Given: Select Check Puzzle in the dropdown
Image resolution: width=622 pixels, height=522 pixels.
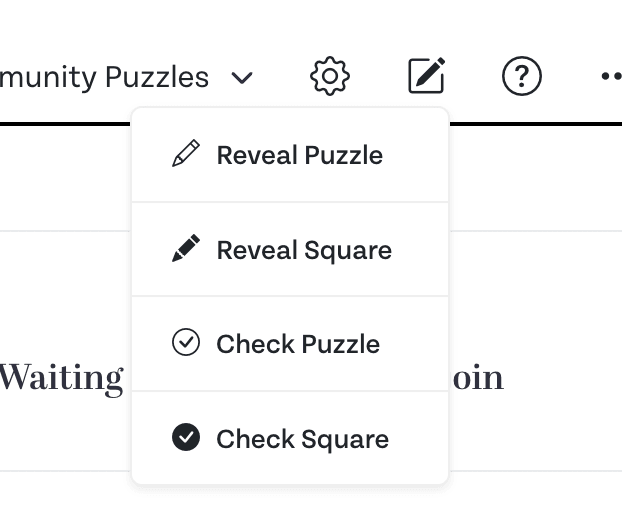Looking at the screenshot, I should point(290,344).
